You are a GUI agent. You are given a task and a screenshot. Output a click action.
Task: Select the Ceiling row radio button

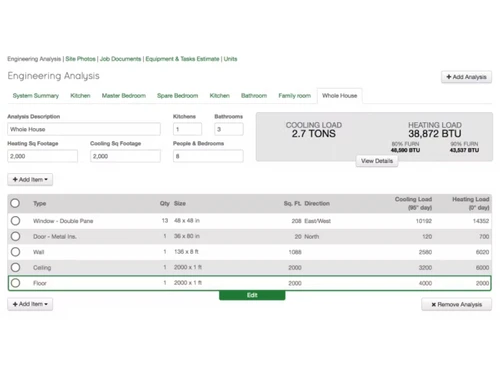pos(15,267)
